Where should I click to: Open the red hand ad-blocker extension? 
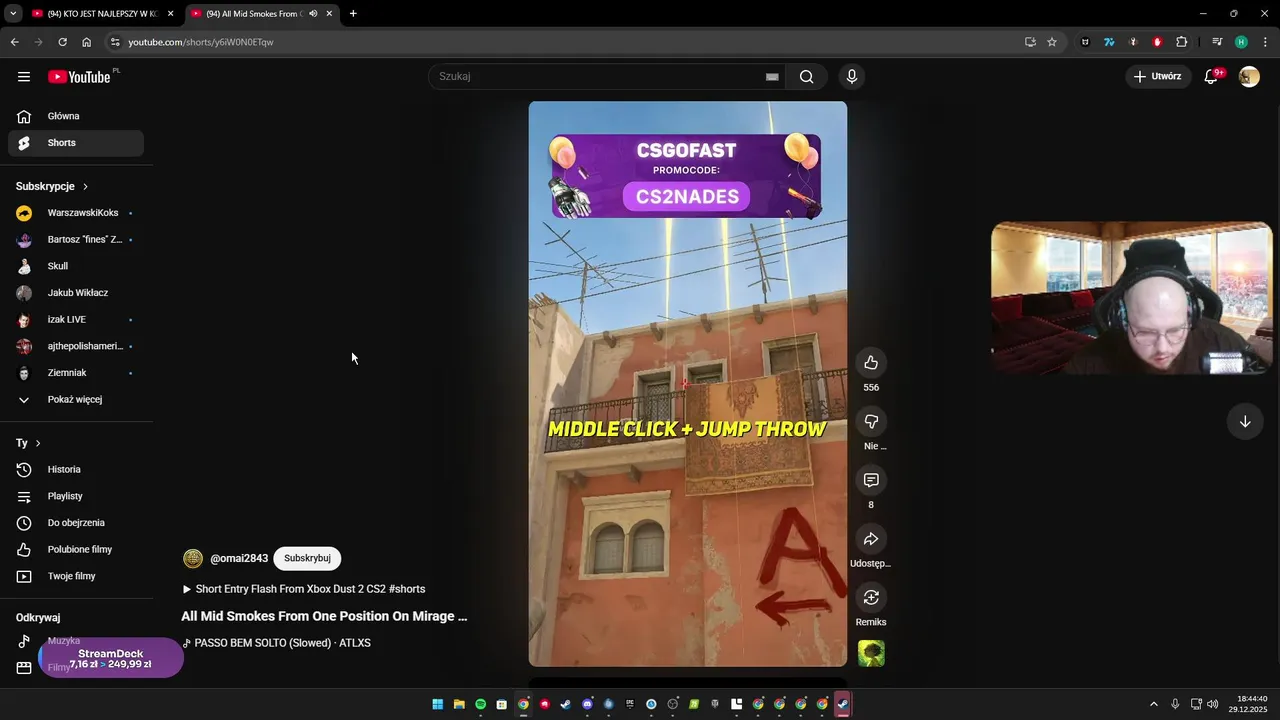pyautogui.click(x=1157, y=42)
